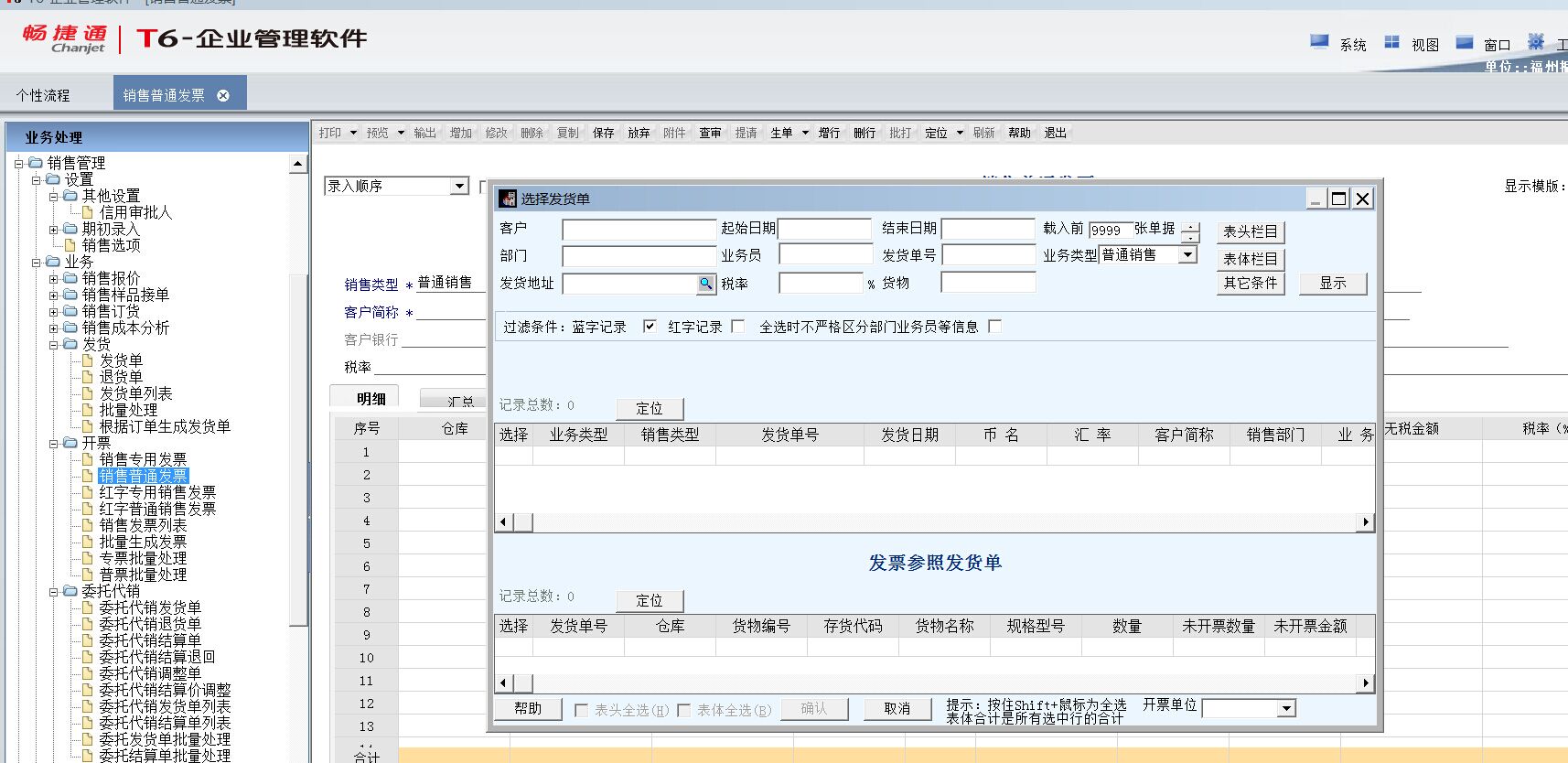Image resolution: width=1568 pixels, height=763 pixels.
Task: Click the 批量生成发票 document icon
Action: pyautogui.click(x=88, y=542)
